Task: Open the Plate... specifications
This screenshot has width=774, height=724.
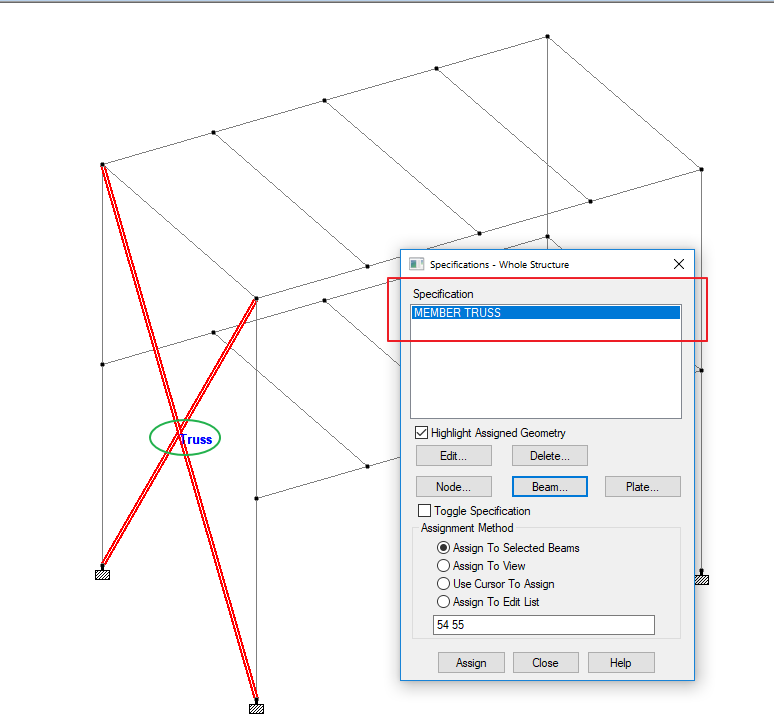Action: click(x=643, y=487)
